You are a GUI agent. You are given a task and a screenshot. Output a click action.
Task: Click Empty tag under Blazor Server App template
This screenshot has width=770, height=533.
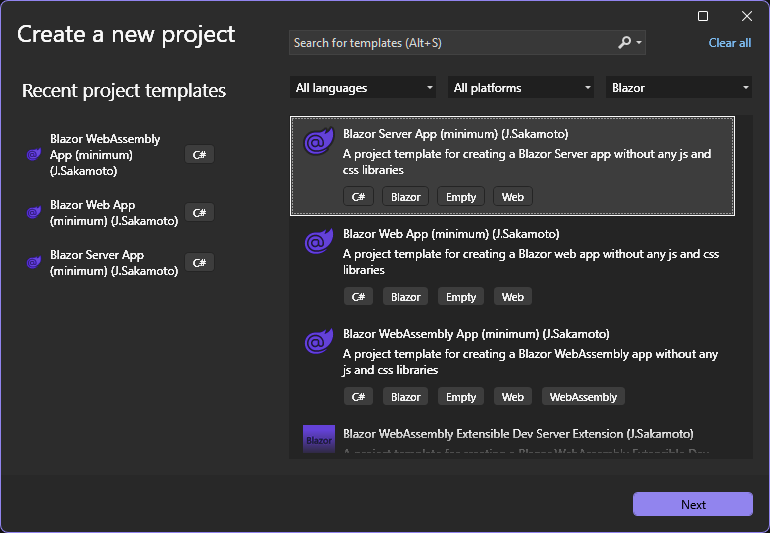461,196
